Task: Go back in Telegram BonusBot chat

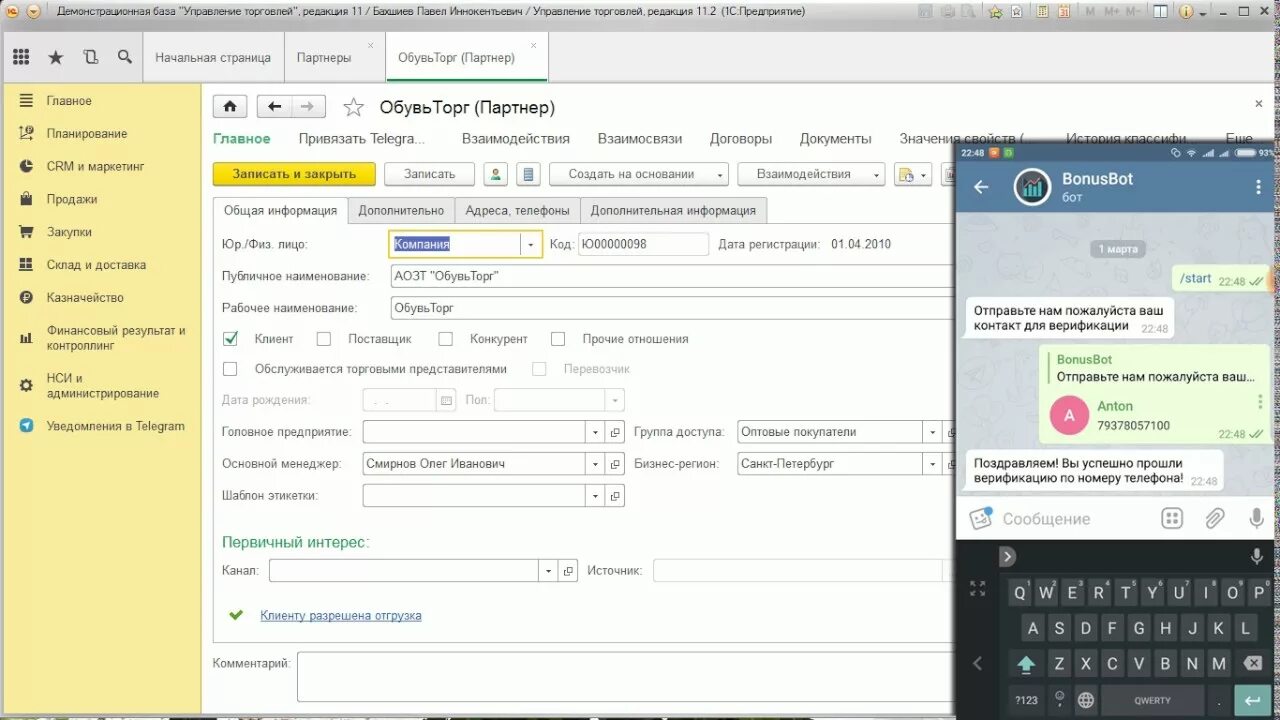Action: [x=981, y=187]
